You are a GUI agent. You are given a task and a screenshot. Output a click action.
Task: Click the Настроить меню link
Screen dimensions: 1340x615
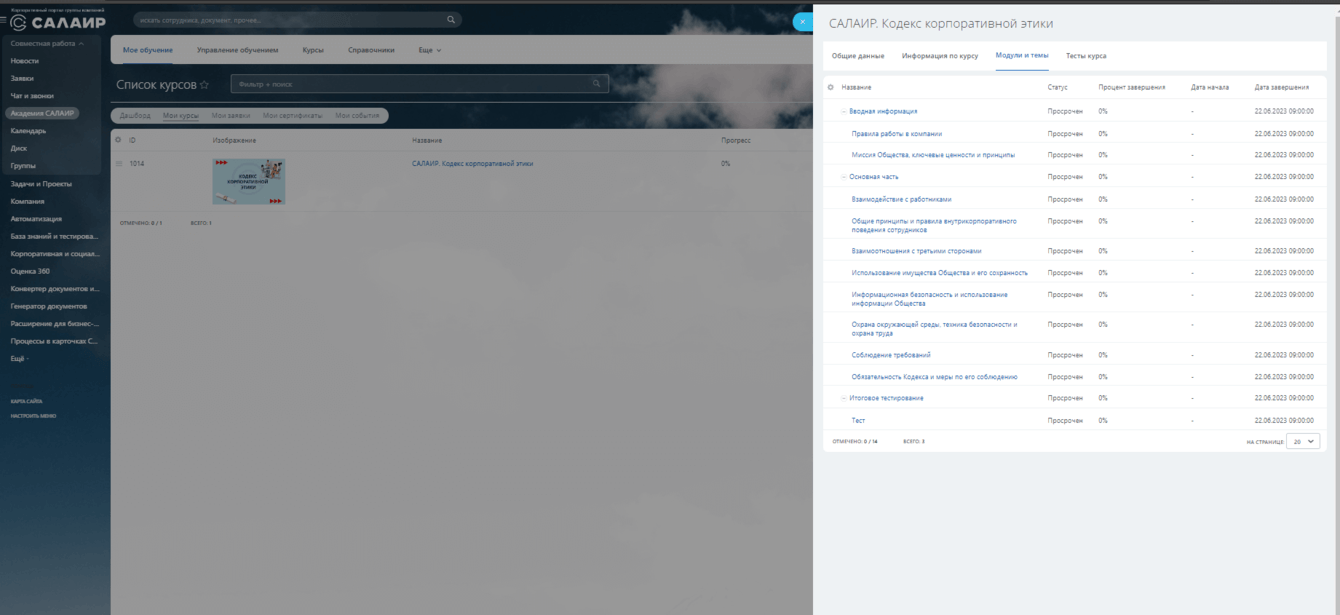pyautogui.click(x=33, y=415)
